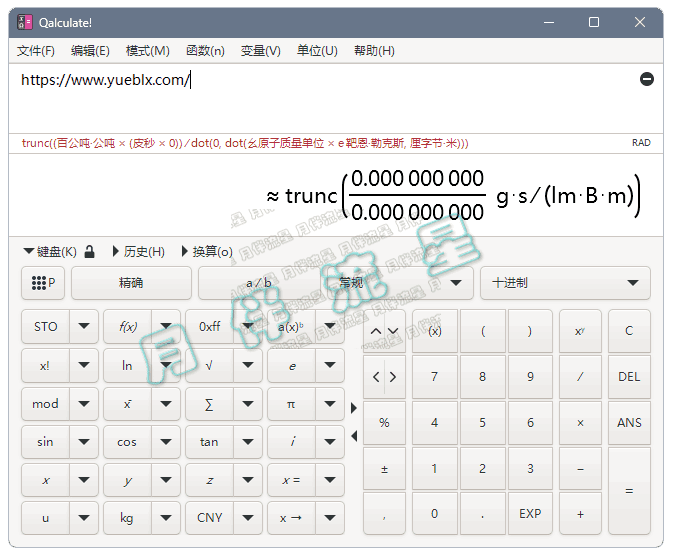Insert the pi constant π
Viewport: 673px width, 557px height.
[291, 404]
